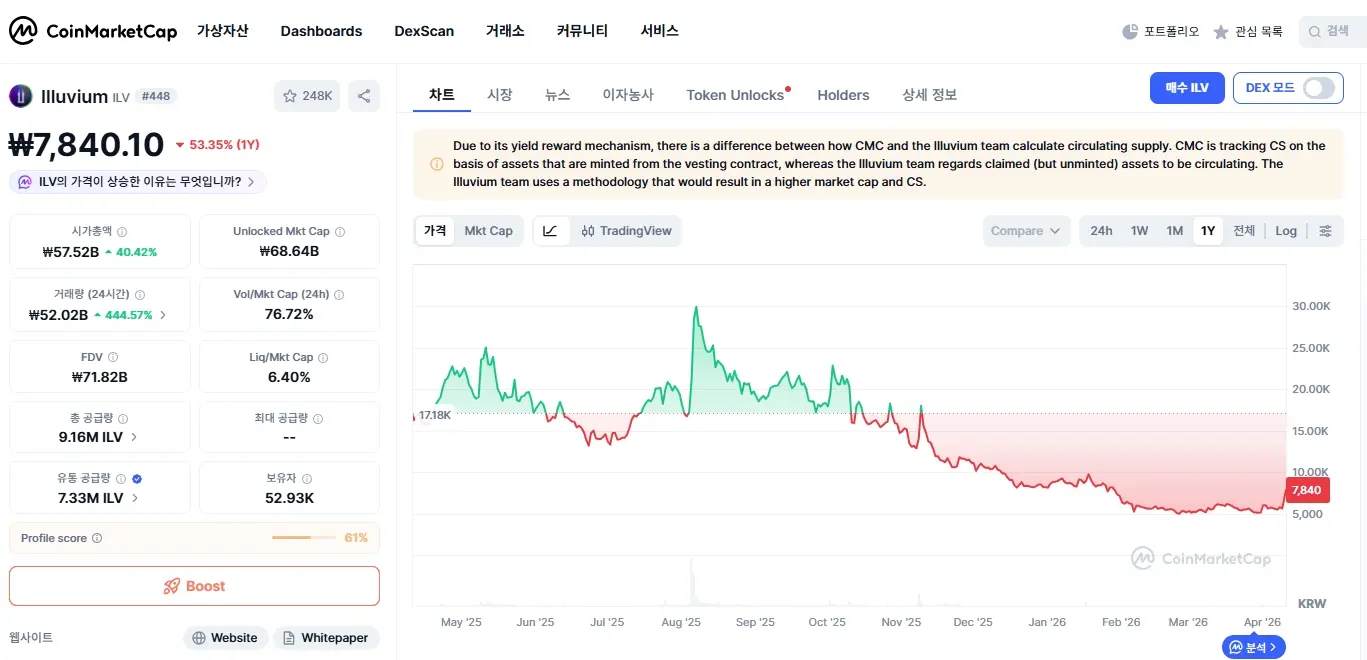Image resolution: width=1367 pixels, height=660 pixels.
Task: Open the 커뮤니티 menu
Action: pos(582,31)
